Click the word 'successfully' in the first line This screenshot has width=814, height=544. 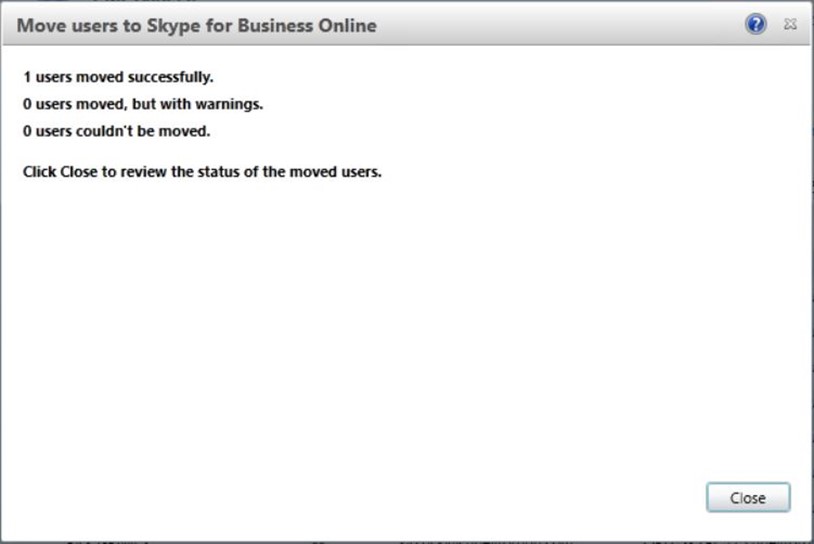(170, 77)
